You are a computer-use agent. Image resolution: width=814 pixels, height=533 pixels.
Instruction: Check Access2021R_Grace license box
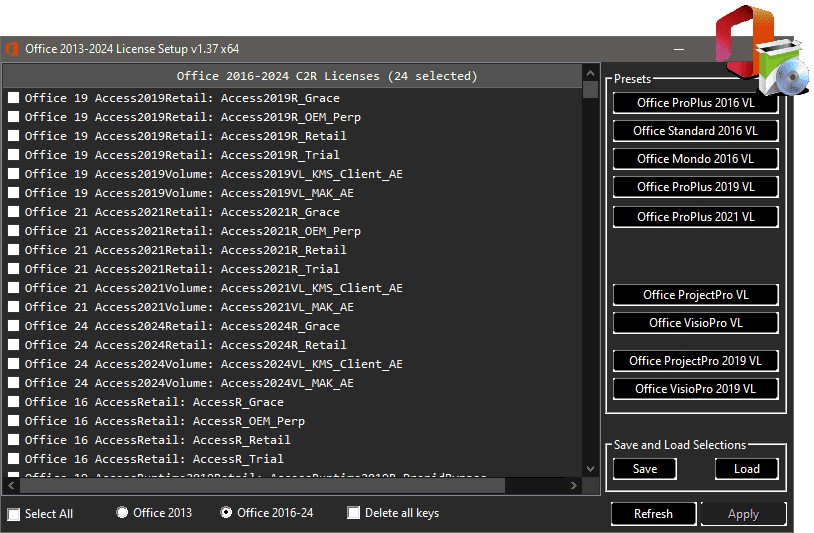coord(13,212)
